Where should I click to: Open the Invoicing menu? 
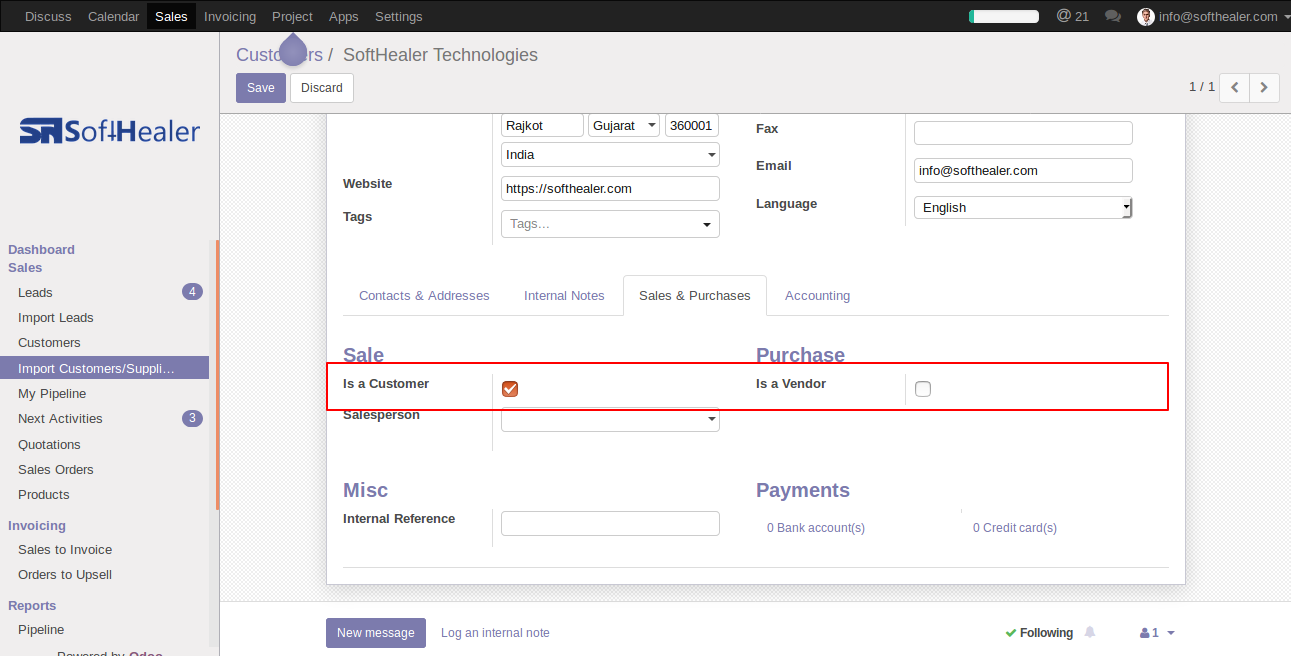230,16
